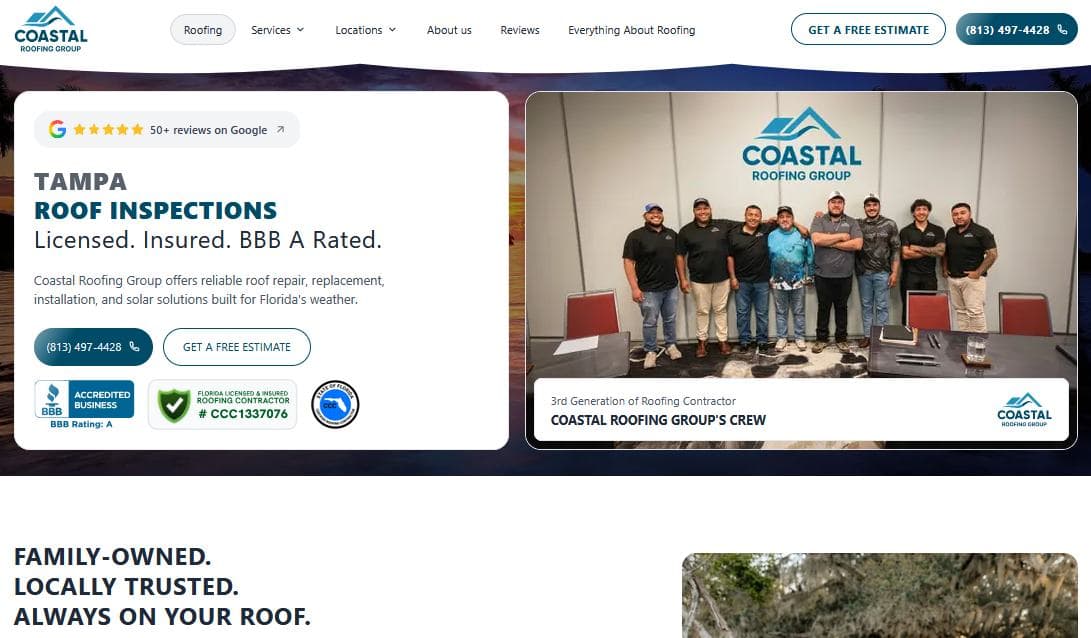Viewport: 1091px width, 638px height.
Task: Click header Get a Free Estimate button
Action: pyautogui.click(x=868, y=29)
